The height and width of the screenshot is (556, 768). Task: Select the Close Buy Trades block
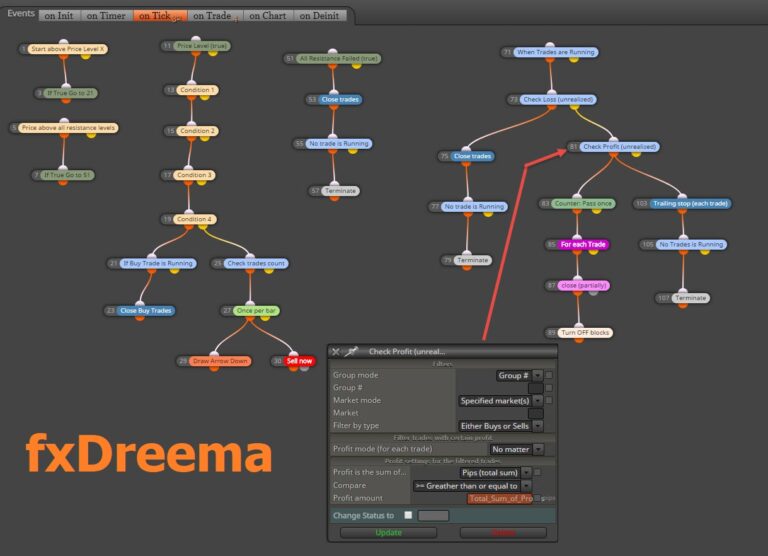pyautogui.click(x=145, y=311)
